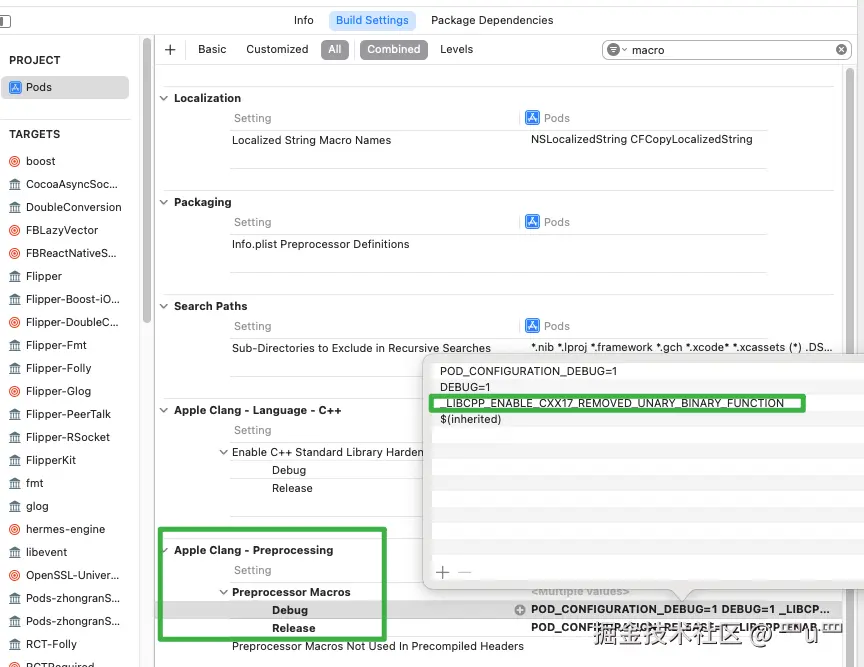Add a macro entry in the popover
Image resolution: width=864 pixels, height=667 pixels.
point(442,572)
